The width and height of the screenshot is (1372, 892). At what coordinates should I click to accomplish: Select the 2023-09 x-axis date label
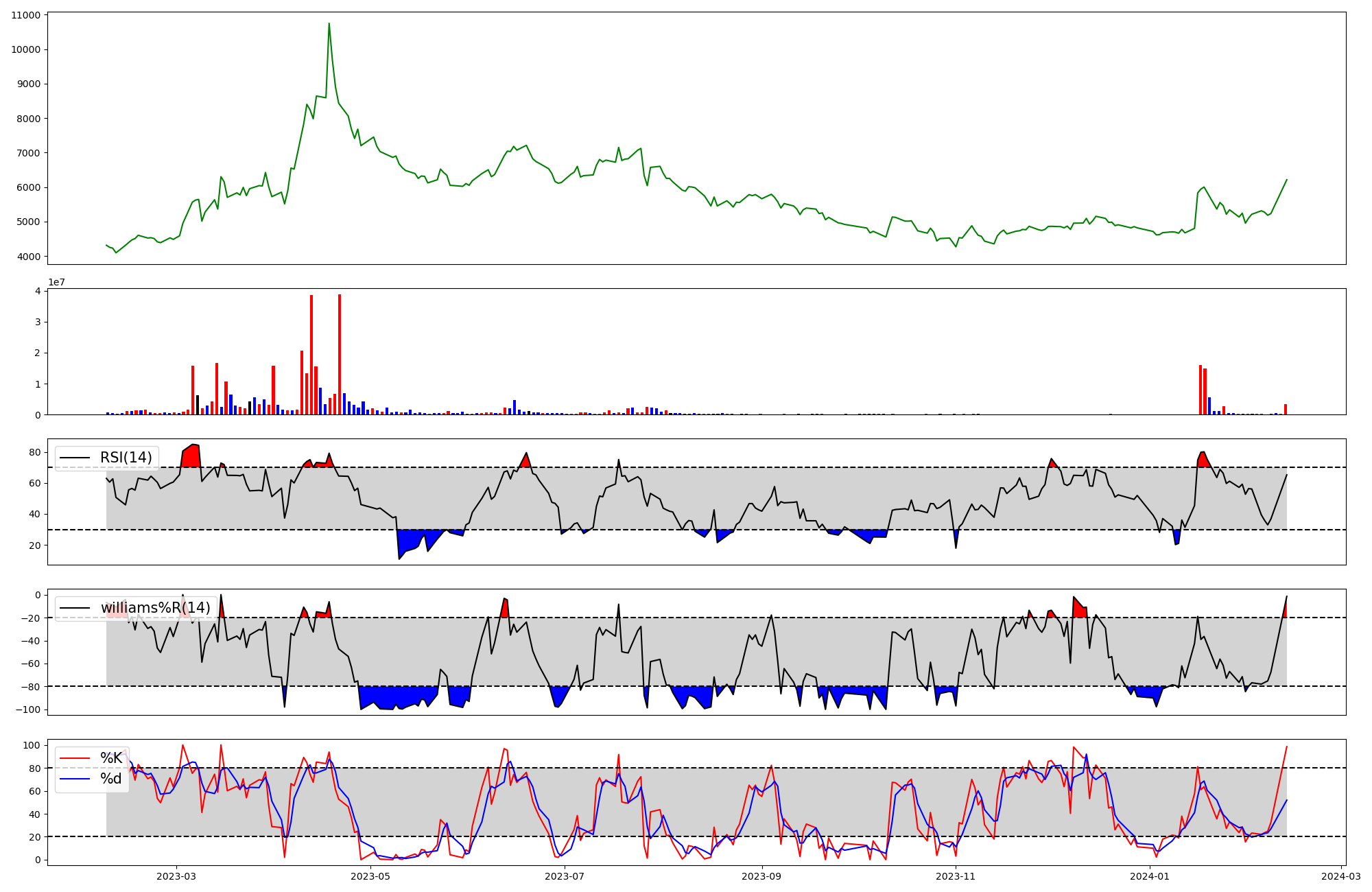(762, 876)
